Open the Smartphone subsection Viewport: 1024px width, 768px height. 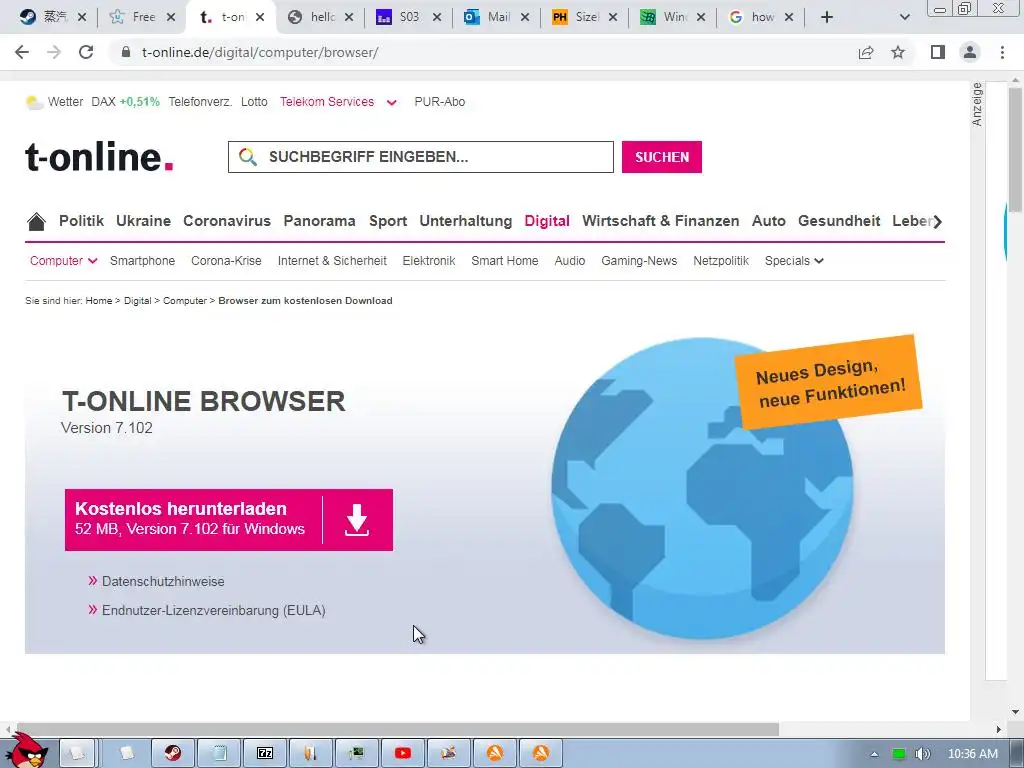click(142, 261)
